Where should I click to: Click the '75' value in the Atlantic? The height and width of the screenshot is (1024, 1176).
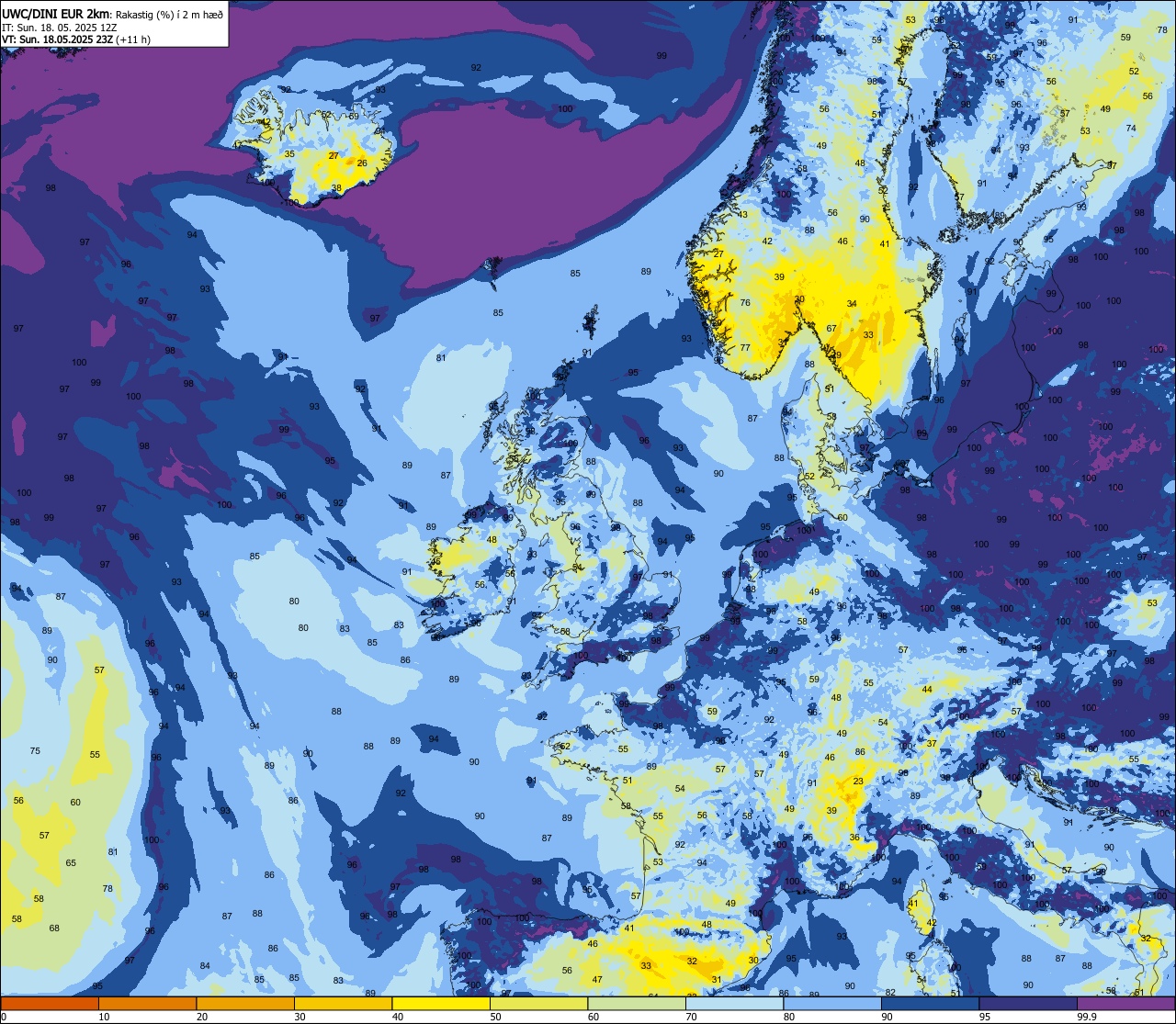(35, 750)
